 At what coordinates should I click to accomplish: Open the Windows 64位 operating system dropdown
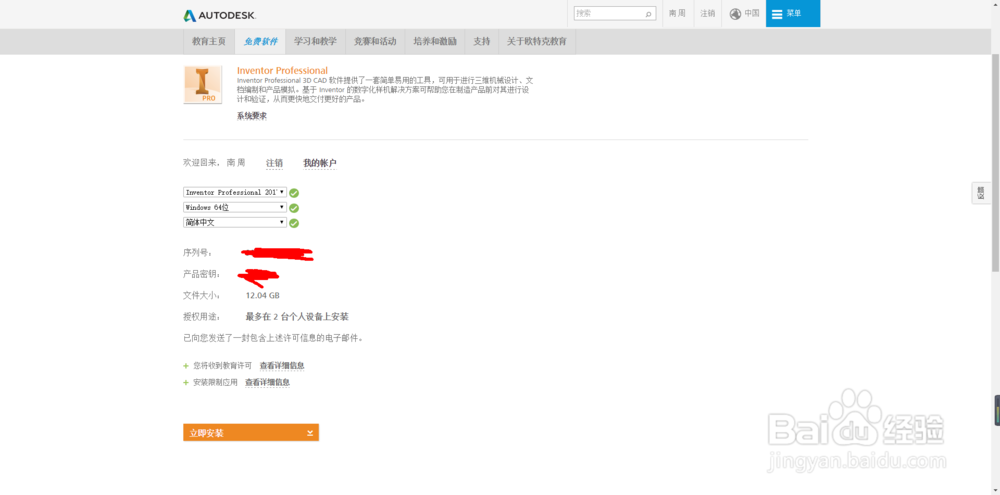[x=235, y=207]
